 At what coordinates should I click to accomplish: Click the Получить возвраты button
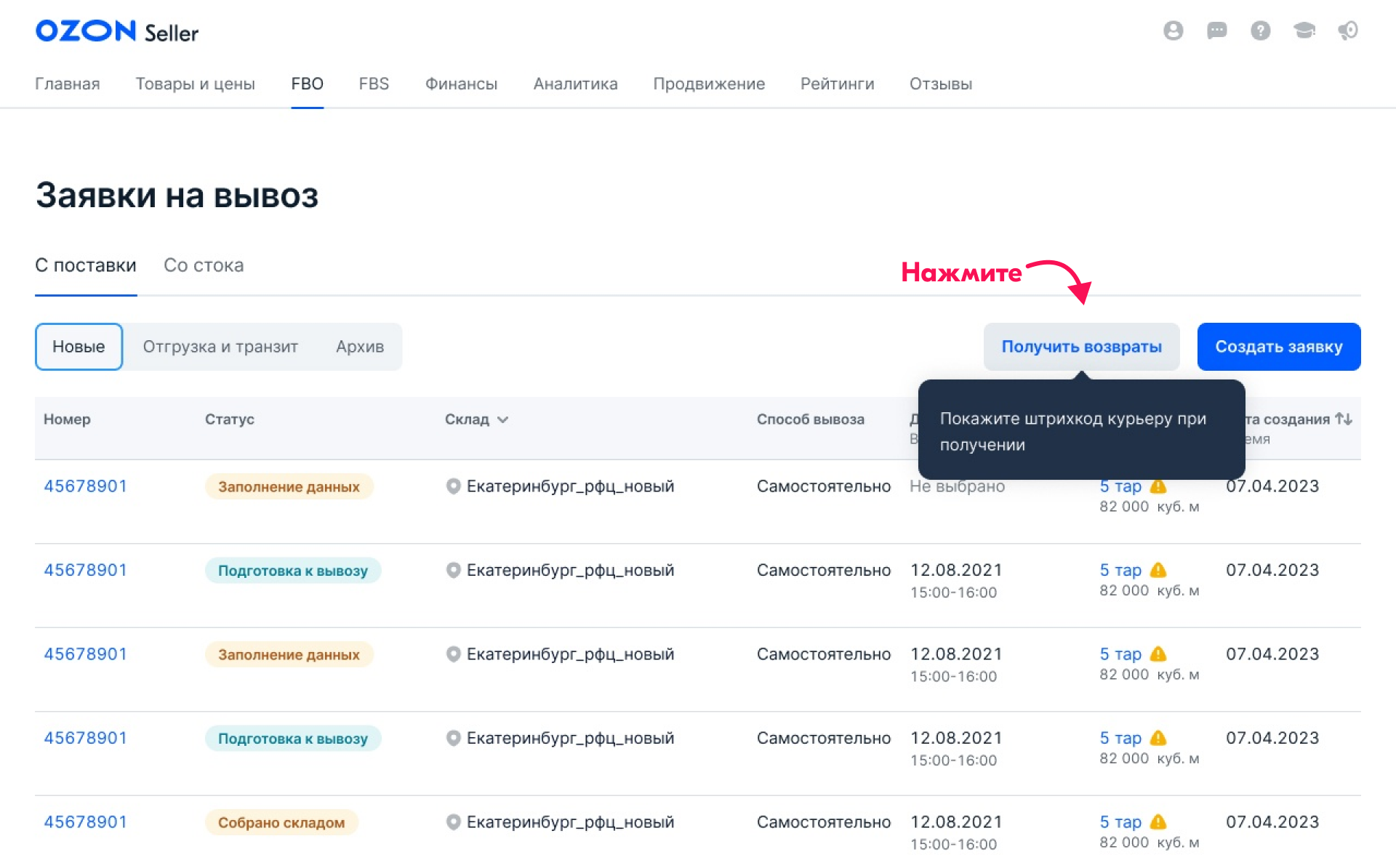tap(1081, 347)
